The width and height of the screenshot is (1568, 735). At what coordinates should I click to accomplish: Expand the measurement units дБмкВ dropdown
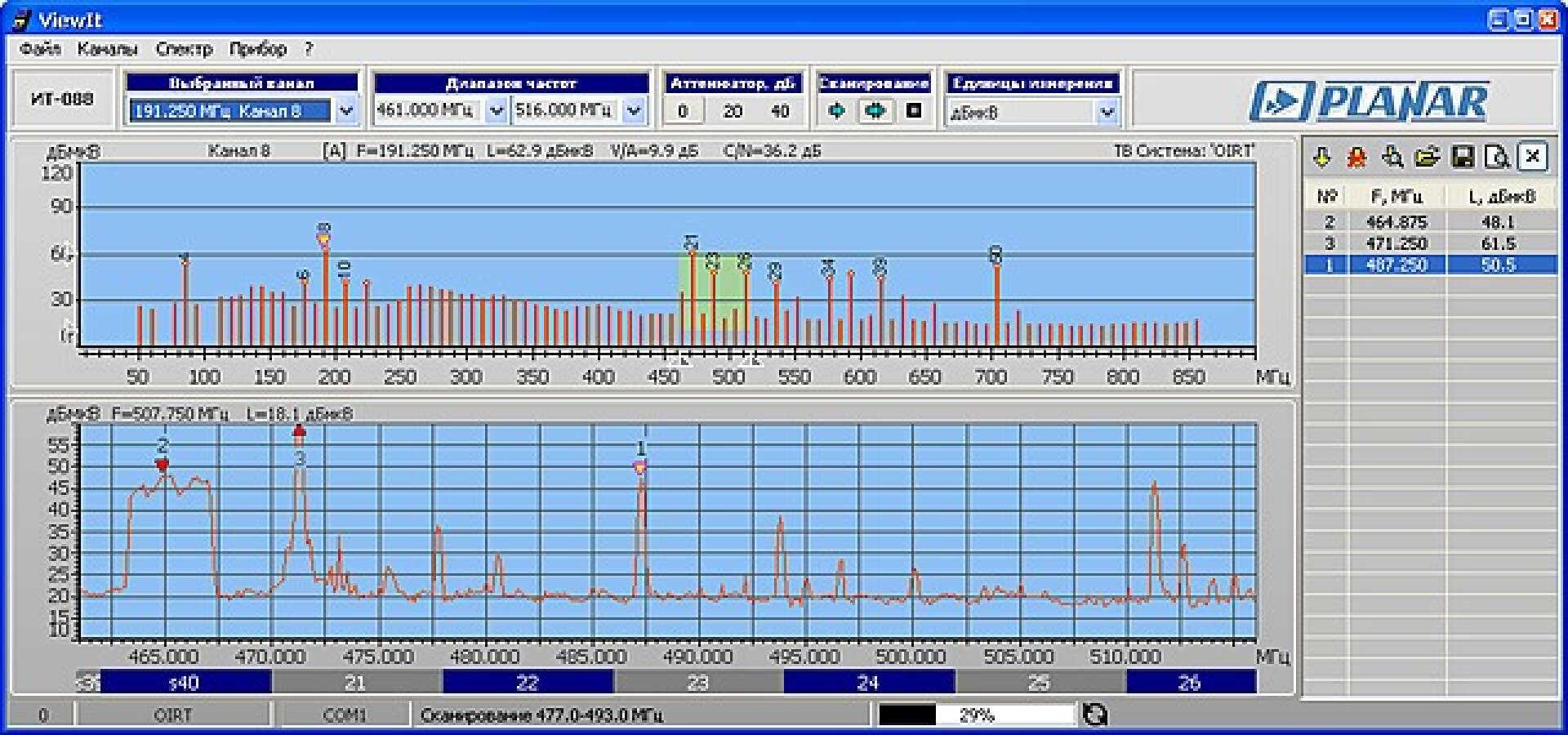(x=1107, y=112)
